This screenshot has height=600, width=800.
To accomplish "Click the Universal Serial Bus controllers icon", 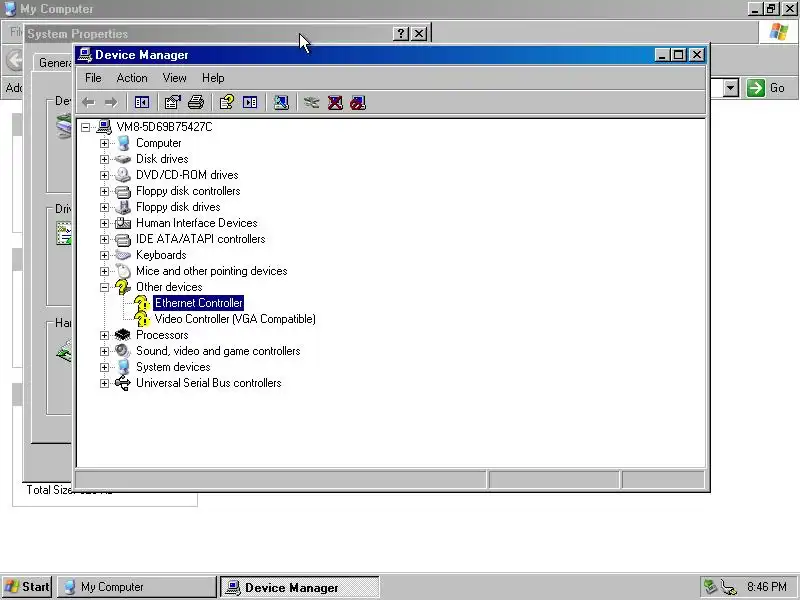I will click(122, 383).
